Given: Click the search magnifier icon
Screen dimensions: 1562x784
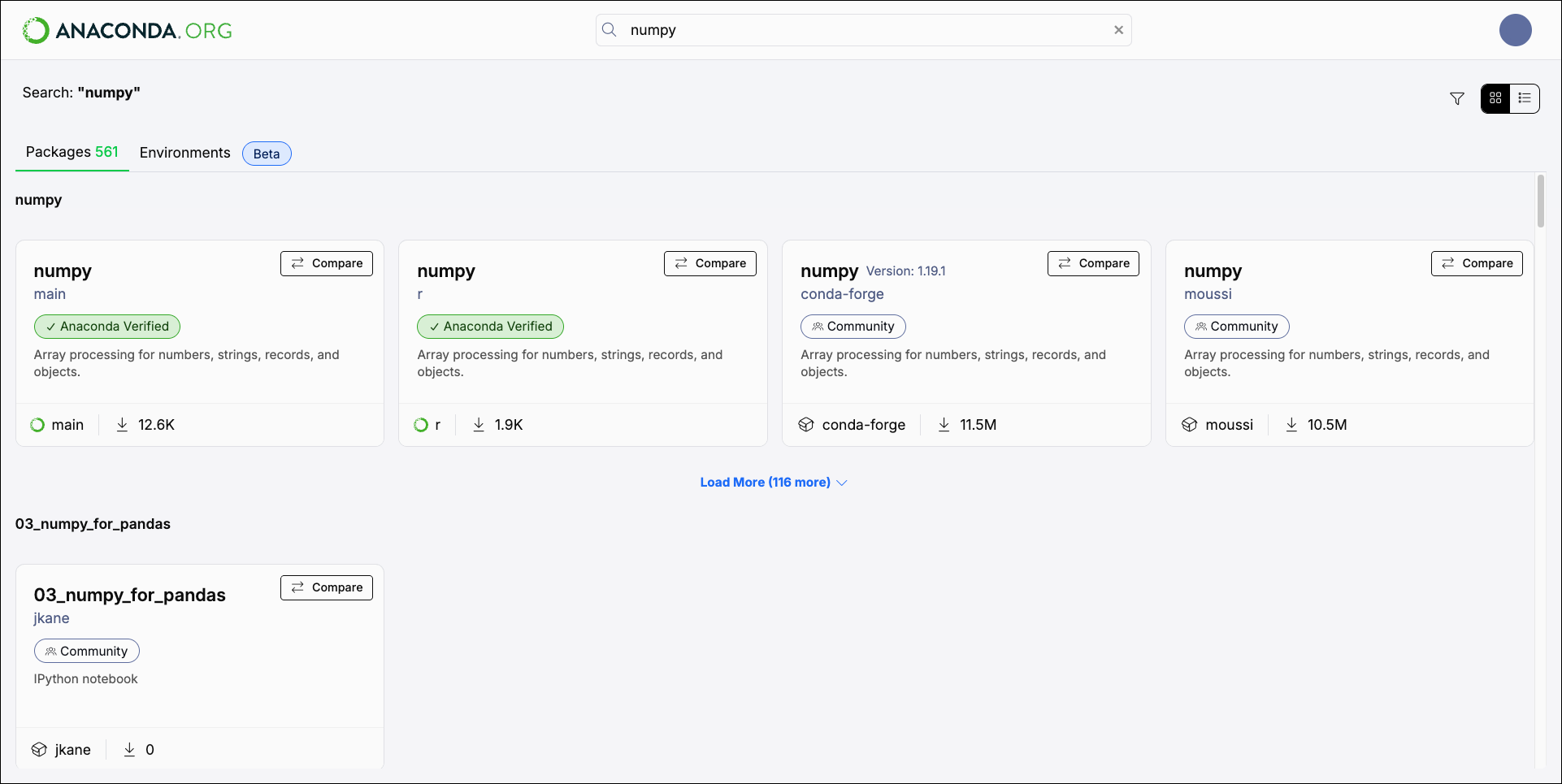Looking at the screenshot, I should (610, 30).
